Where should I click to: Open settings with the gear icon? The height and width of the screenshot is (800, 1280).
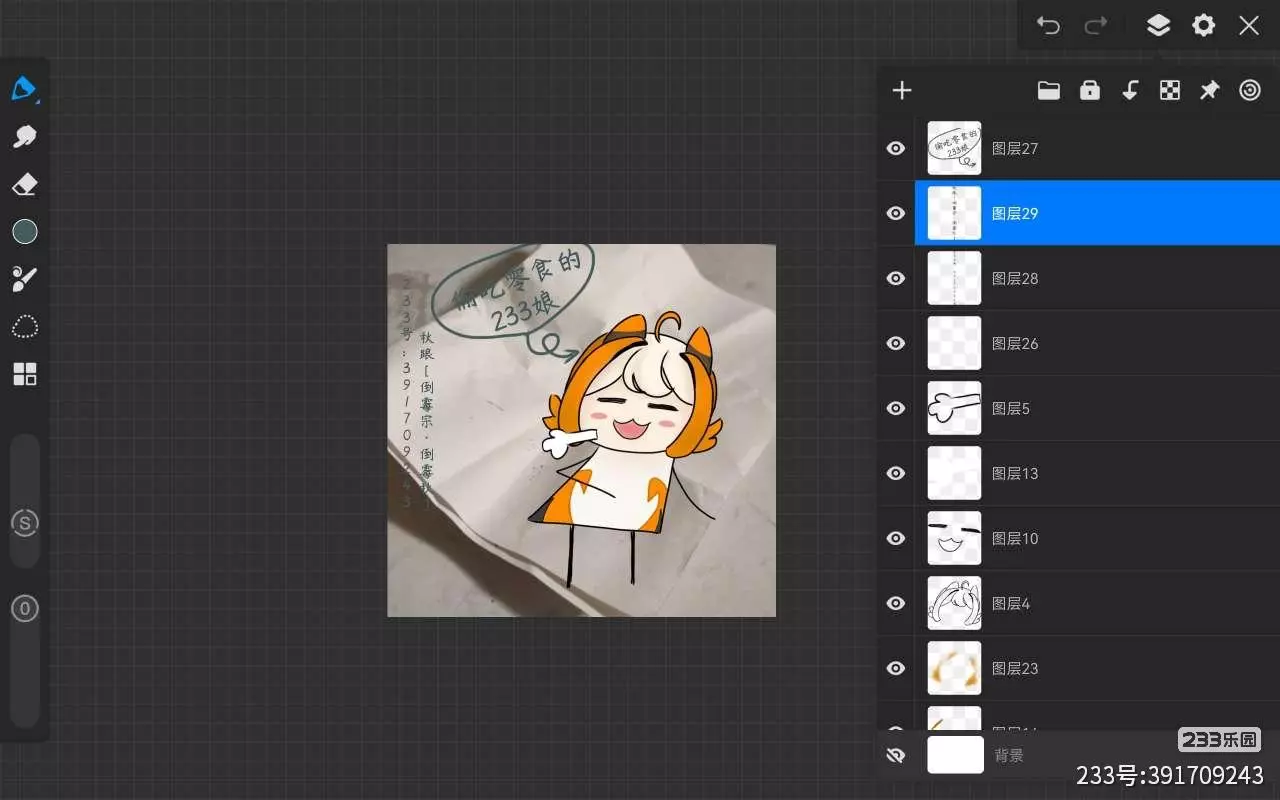(1203, 26)
